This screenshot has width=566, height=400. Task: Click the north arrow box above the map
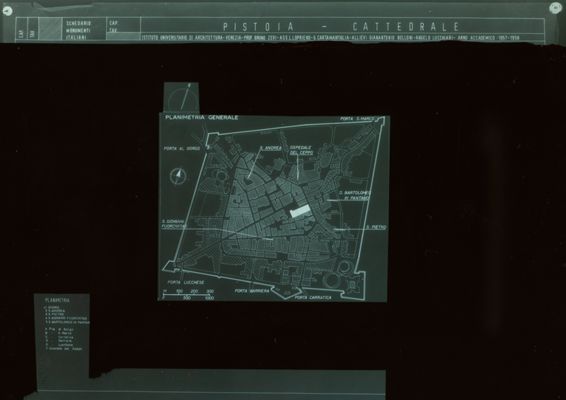tap(181, 97)
